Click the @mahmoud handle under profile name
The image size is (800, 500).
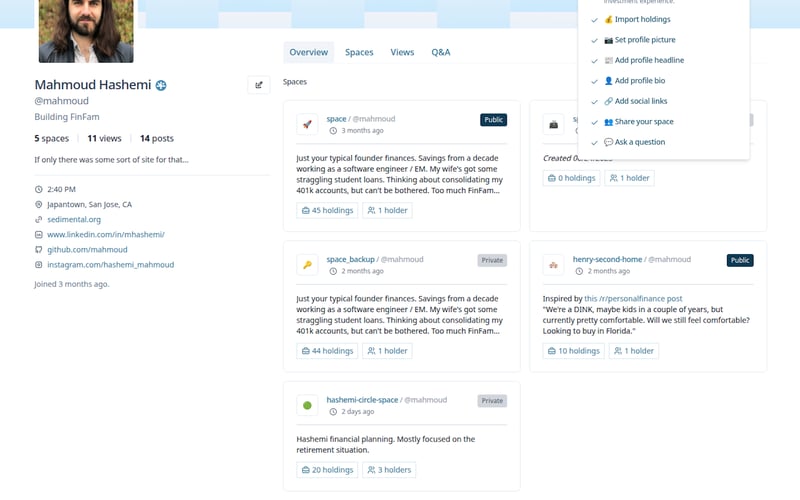(x=61, y=101)
